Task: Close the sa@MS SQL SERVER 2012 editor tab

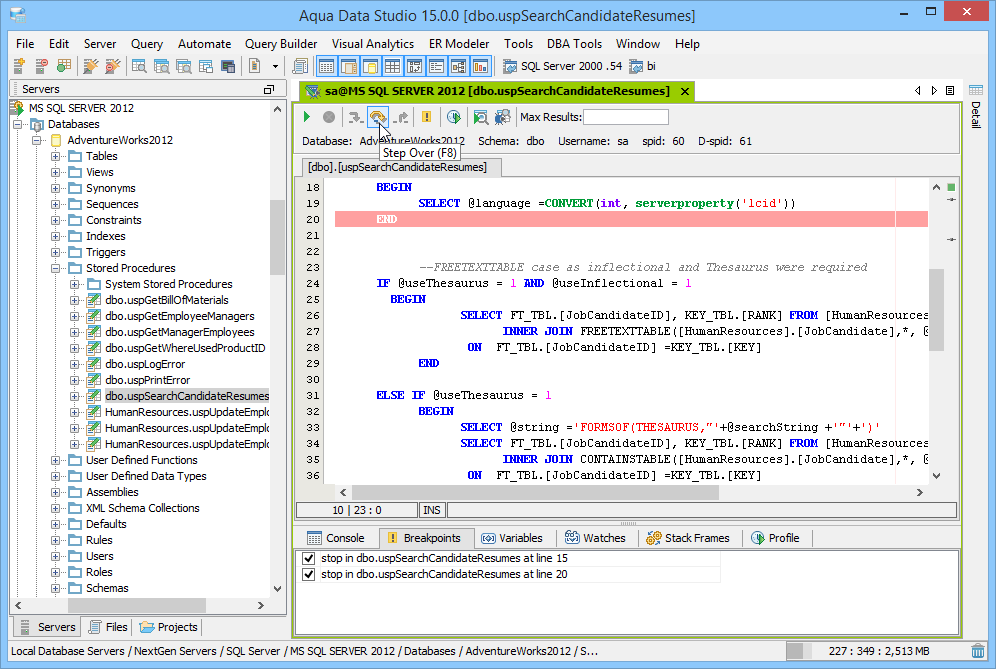Action: [685, 91]
